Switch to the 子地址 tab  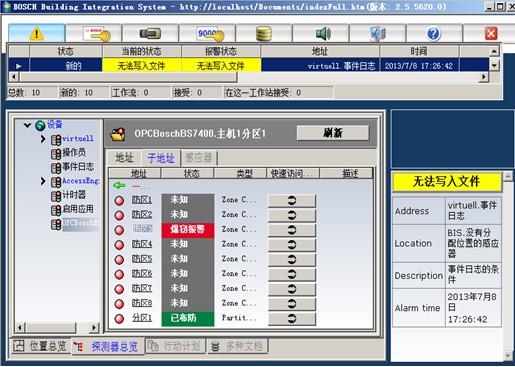(161, 158)
